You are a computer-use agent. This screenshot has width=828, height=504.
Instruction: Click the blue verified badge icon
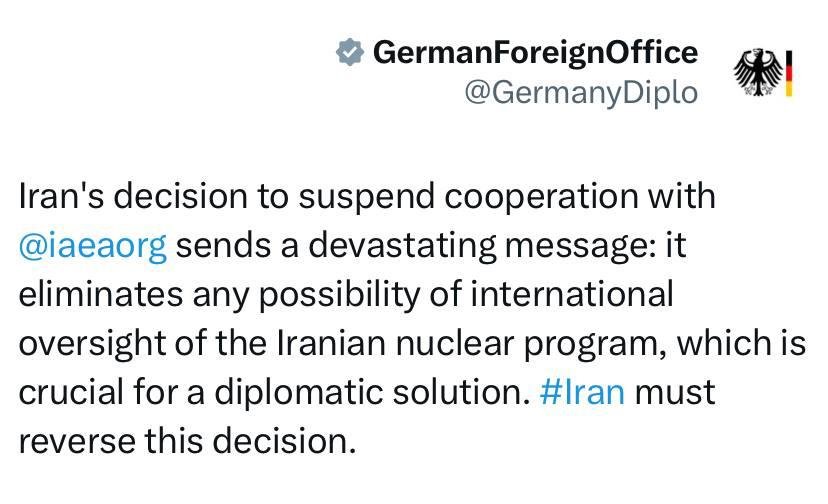coord(350,53)
